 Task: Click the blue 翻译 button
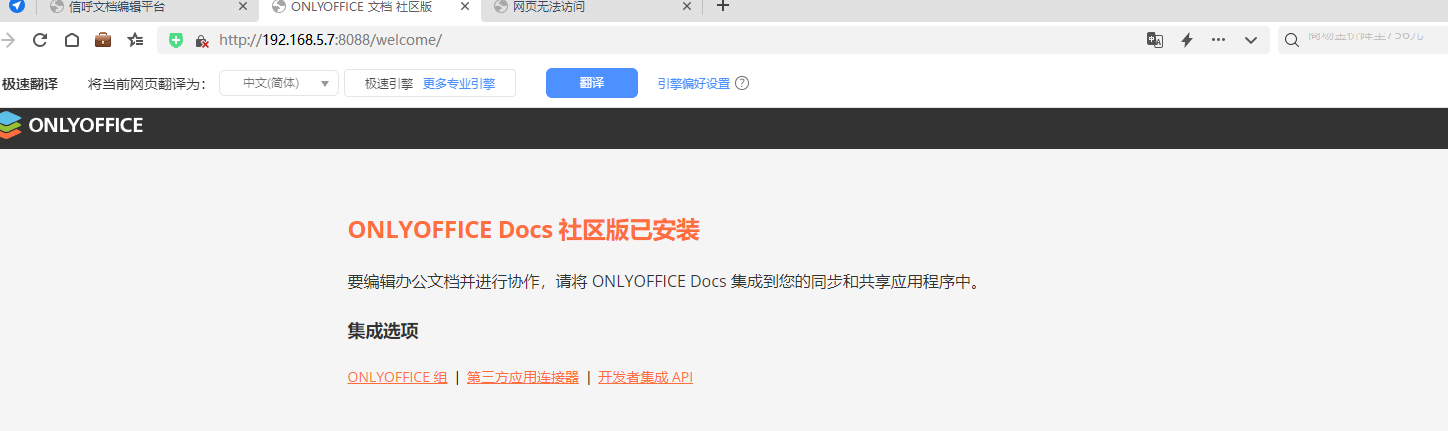tap(592, 83)
